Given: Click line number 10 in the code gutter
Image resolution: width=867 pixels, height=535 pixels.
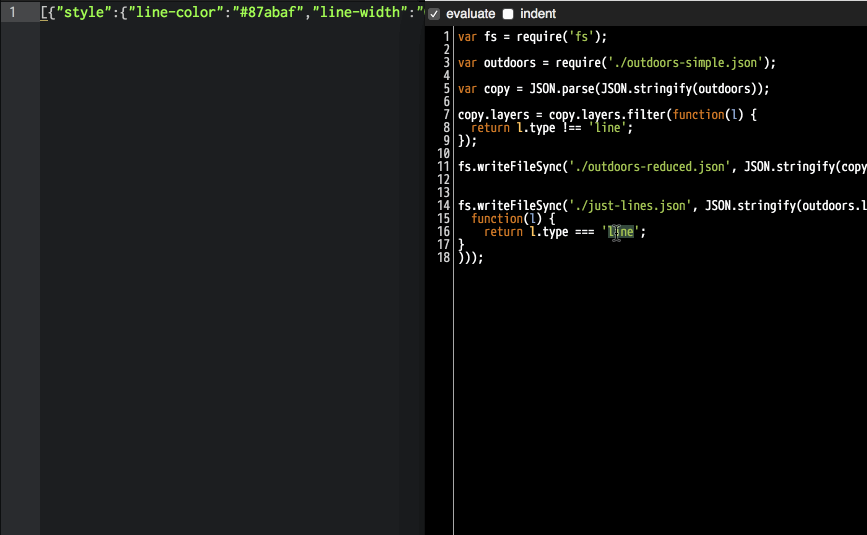Looking at the screenshot, I should (443, 154).
